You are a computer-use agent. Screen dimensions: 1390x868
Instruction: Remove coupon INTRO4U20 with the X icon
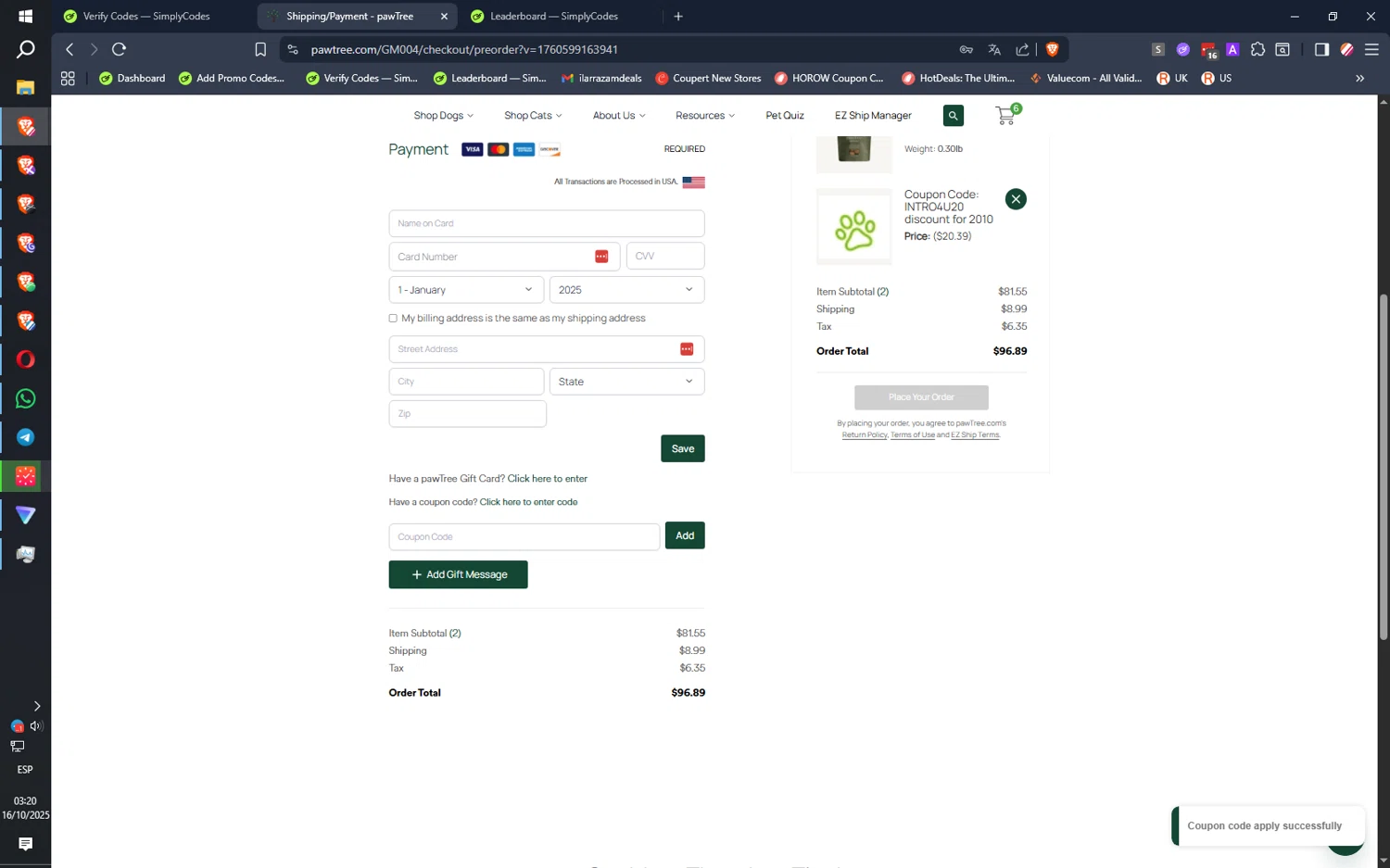point(1016,199)
